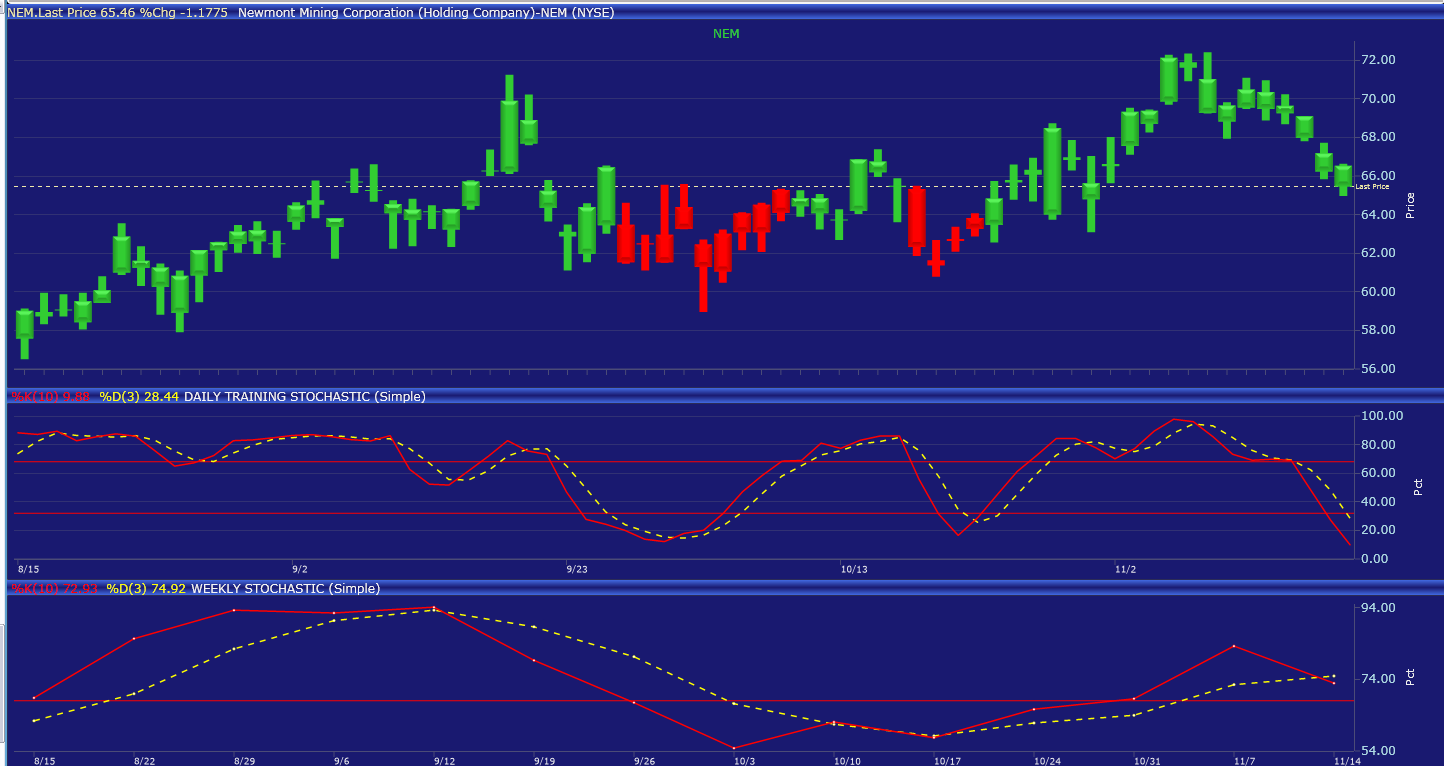Select the 60.00 label on the price axis
The height and width of the screenshot is (766, 1444).
point(1378,292)
